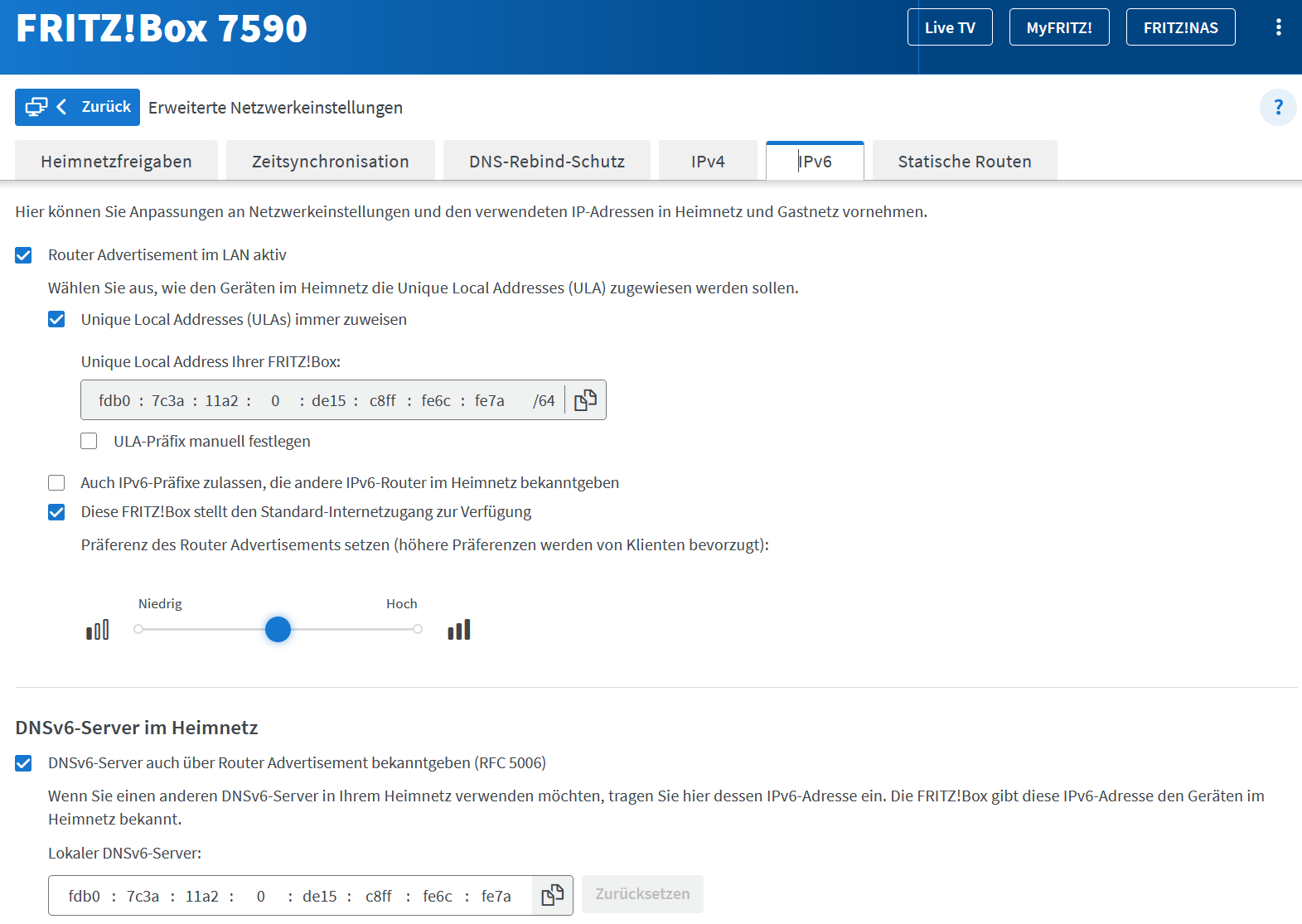Viewport: 1302px width, 924px height.
Task: Toggle ULAs immer zuweisen checkbox
Action: point(56,320)
